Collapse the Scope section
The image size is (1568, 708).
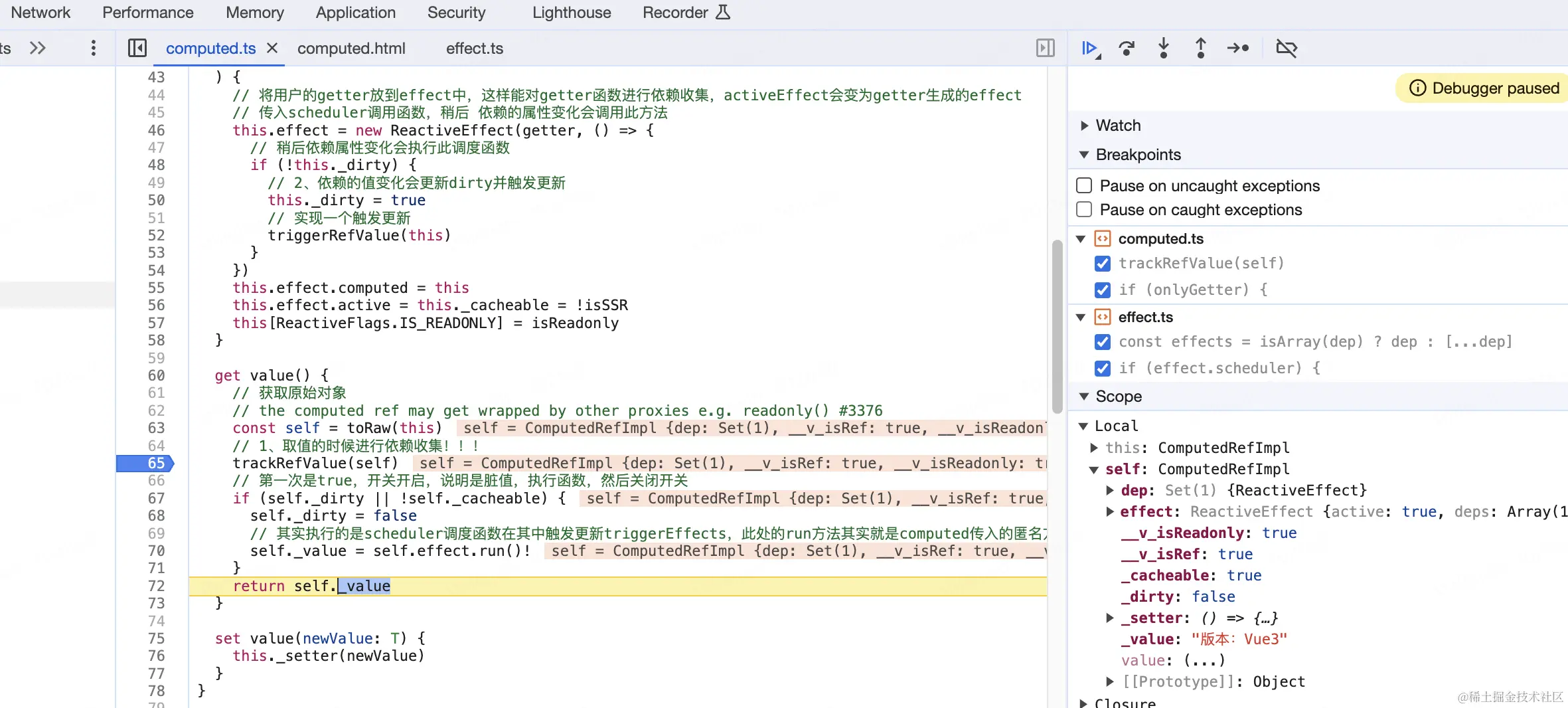(x=1084, y=397)
